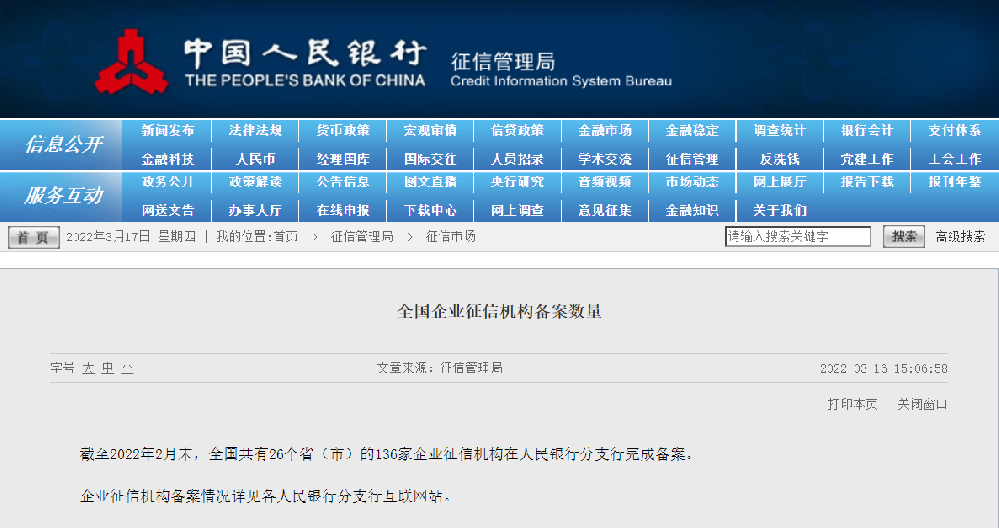The height and width of the screenshot is (528, 999).
Task: Follow breadcrumb link 首页 after 我的位置
Action: pos(285,237)
